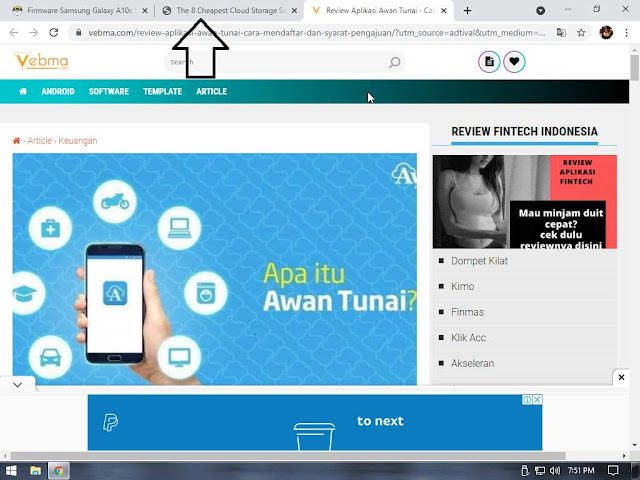Click the 7:51 PM clock

pyautogui.click(x=581, y=471)
